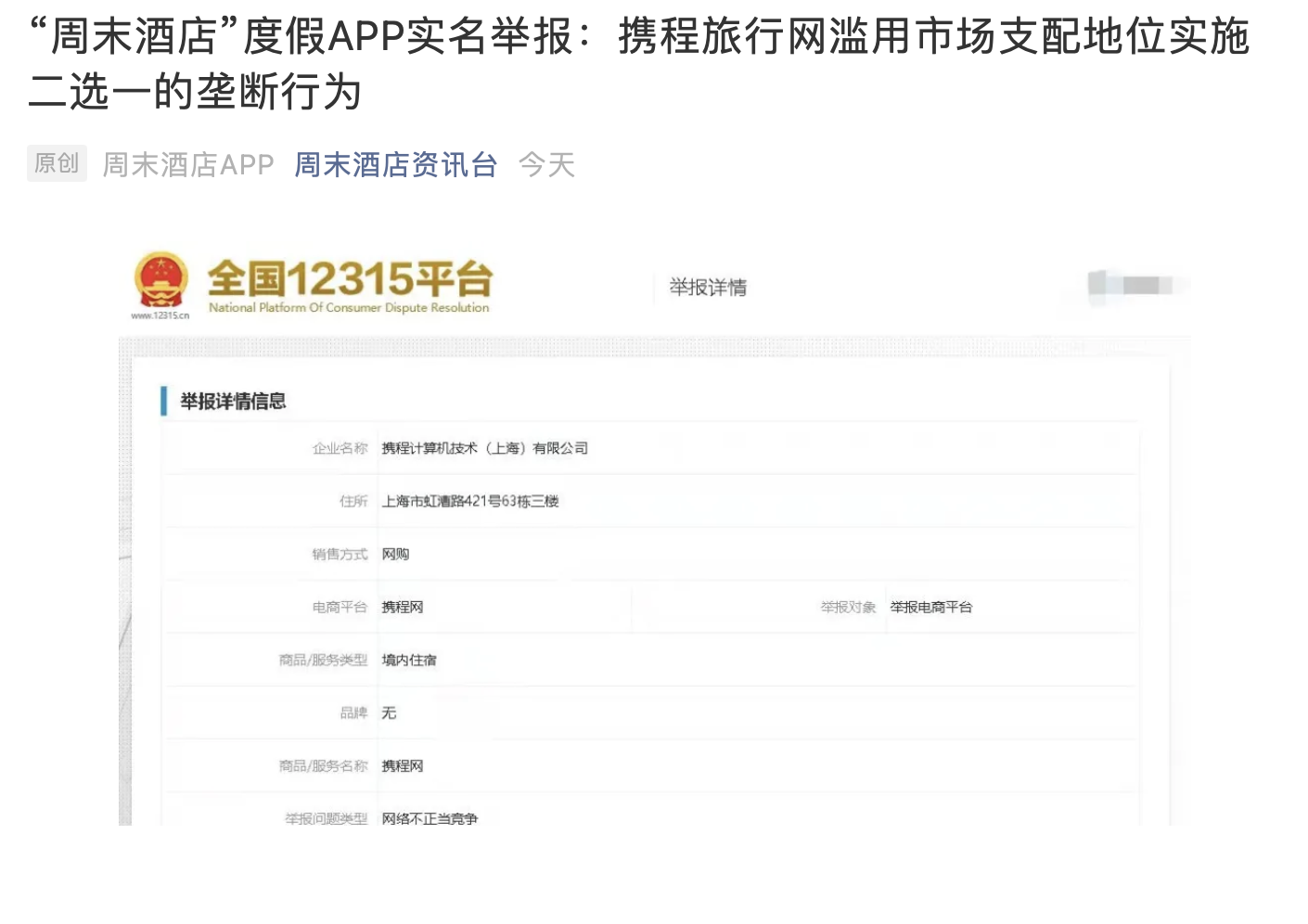The width and height of the screenshot is (1308, 924).
Task: Select the company name 携程计算机技术（上海）有限公司
Action: pyautogui.click(x=485, y=448)
